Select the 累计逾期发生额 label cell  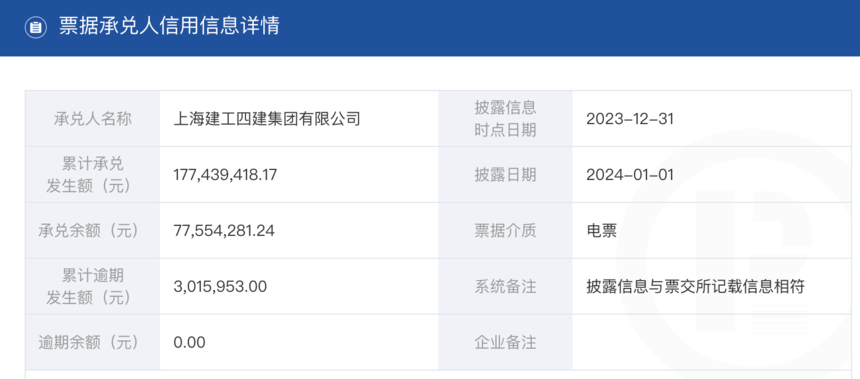tap(93, 286)
